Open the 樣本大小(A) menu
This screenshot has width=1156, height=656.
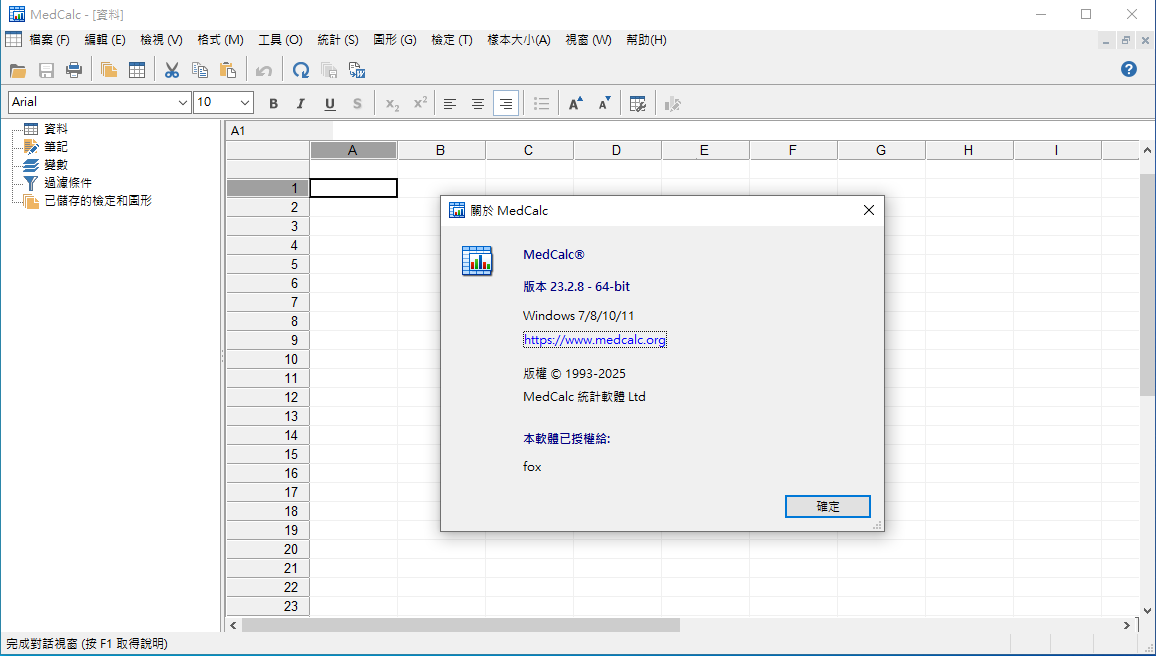518,40
